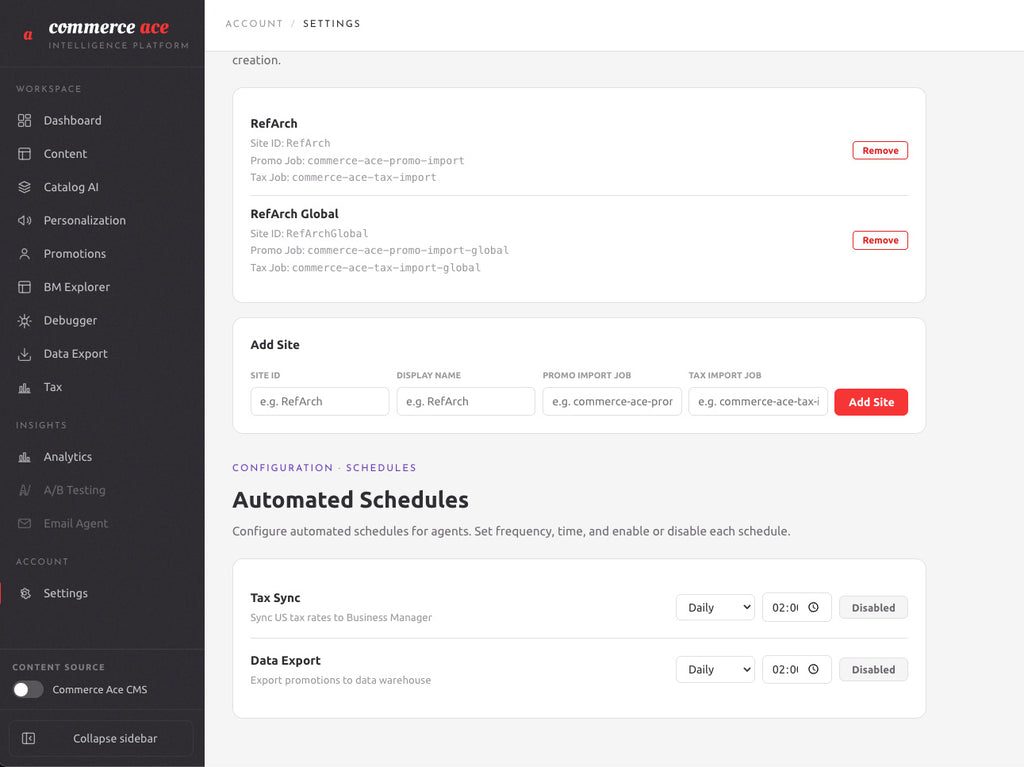Click the 'RefArch Global' site title
This screenshot has width=1024, height=767.
click(295, 214)
